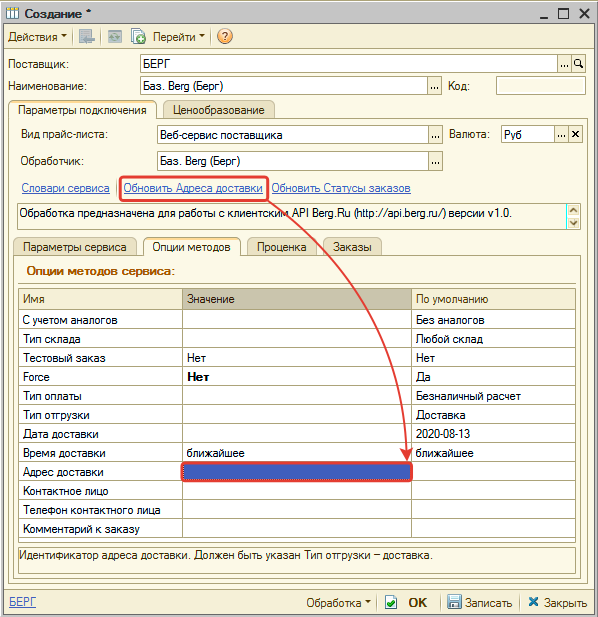Switch to the Проценка tab
This screenshot has height=617, width=598.
[x=282, y=247]
